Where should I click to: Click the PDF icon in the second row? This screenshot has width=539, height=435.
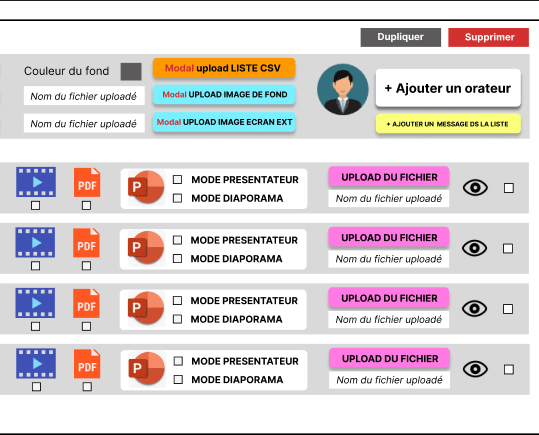tap(86, 243)
